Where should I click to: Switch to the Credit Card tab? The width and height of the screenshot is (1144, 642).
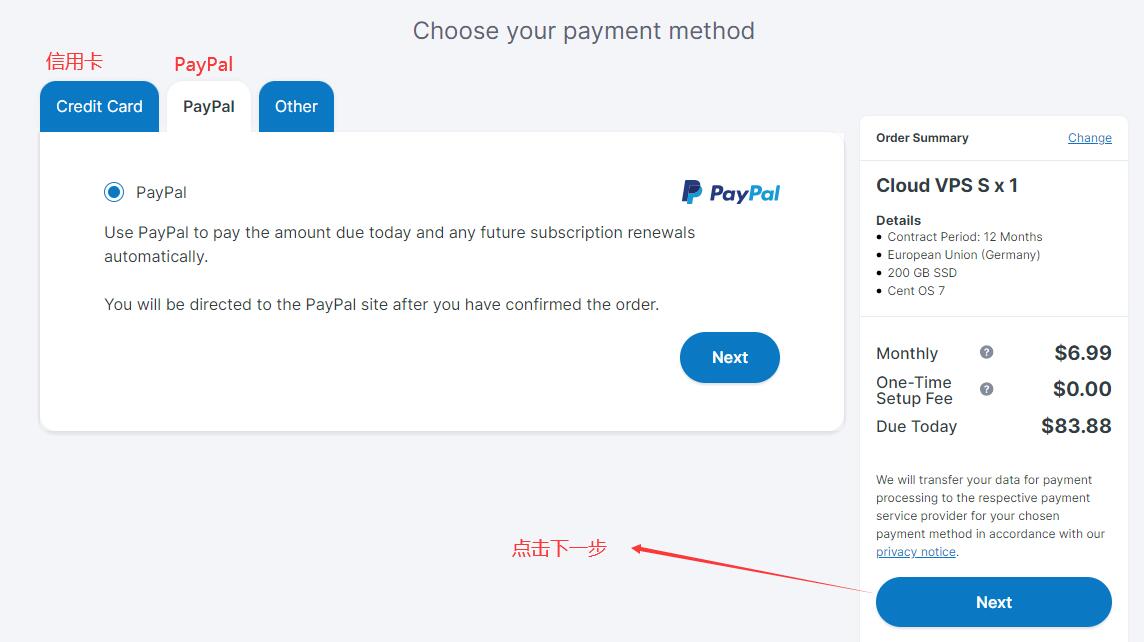(x=99, y=107)
